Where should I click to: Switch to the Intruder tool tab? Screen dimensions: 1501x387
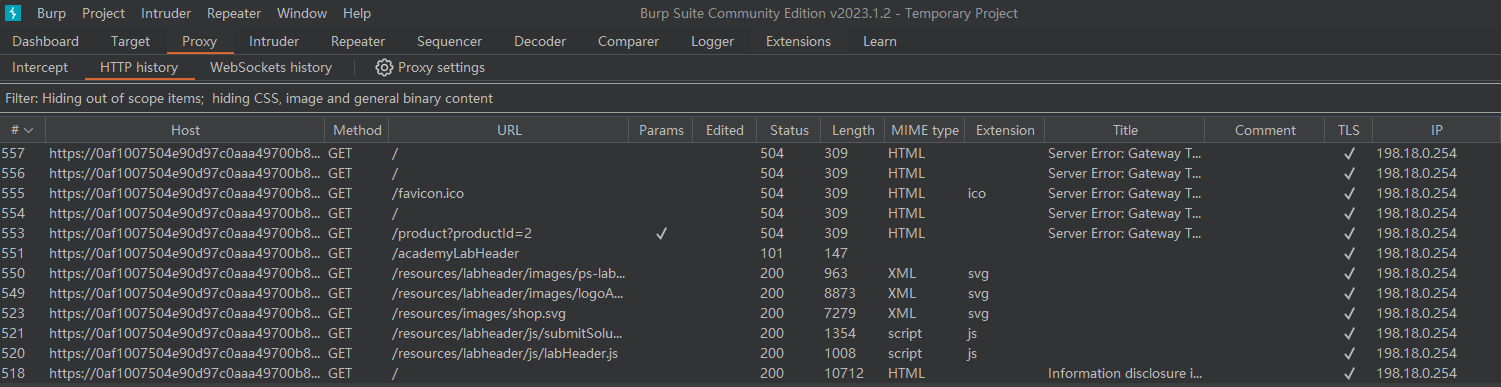tap(274, 41)
